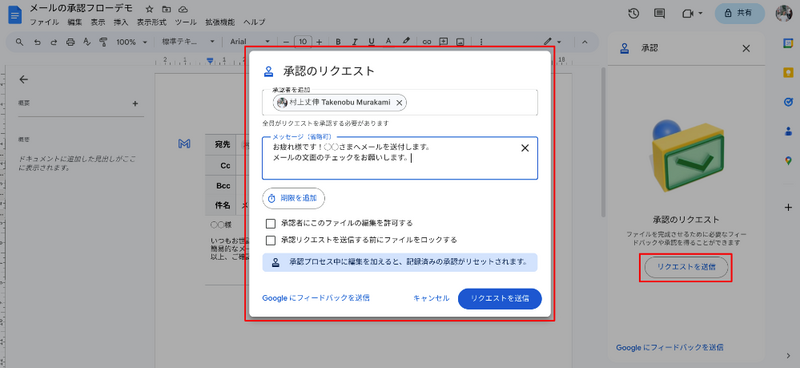The image size is (800, 368).
Task: Open the Google Docs home icon
Action: [x=14, y=14]
